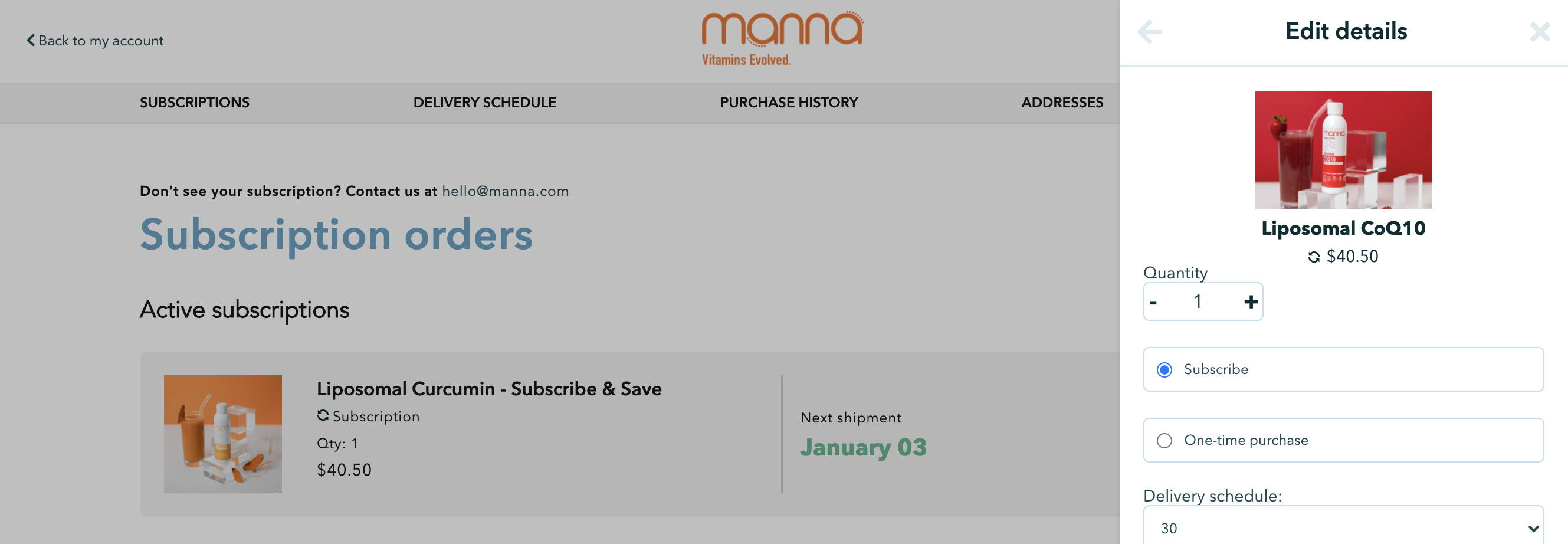
Task: Open the Delivery schedule dropdown
Action: click(x=1343, y=527)
